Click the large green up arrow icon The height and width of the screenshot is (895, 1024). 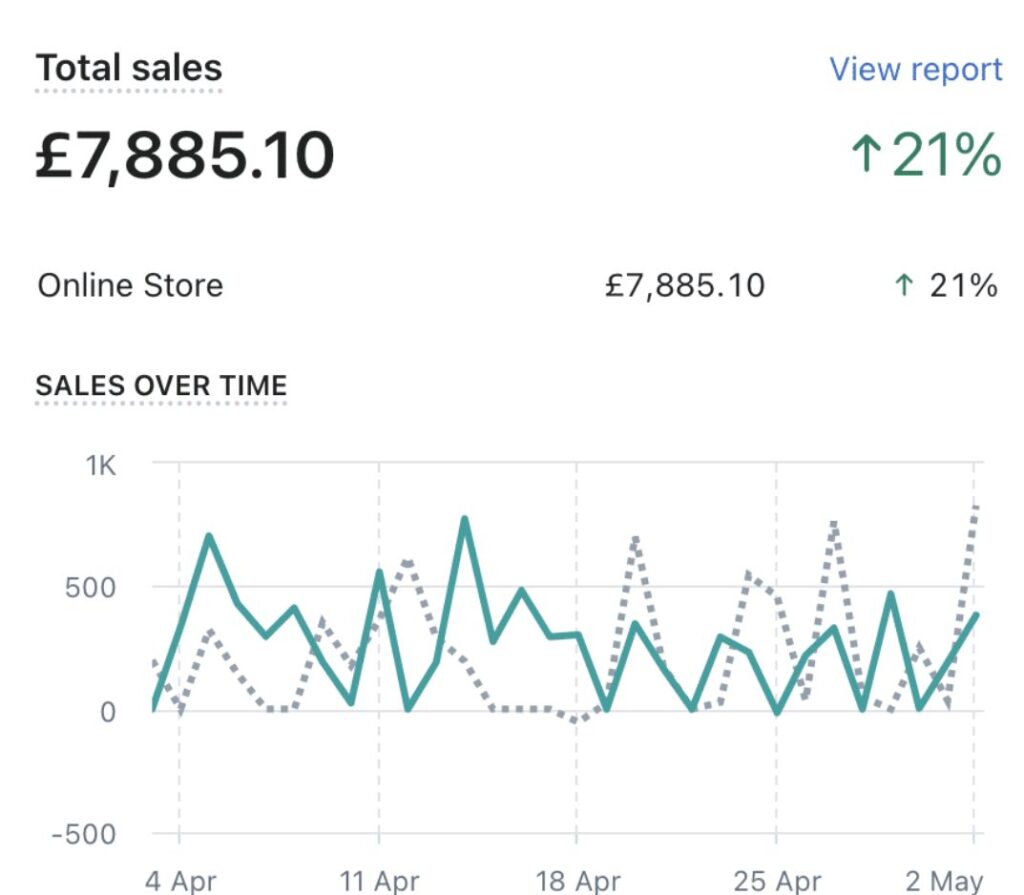click(x=866, y=156)
